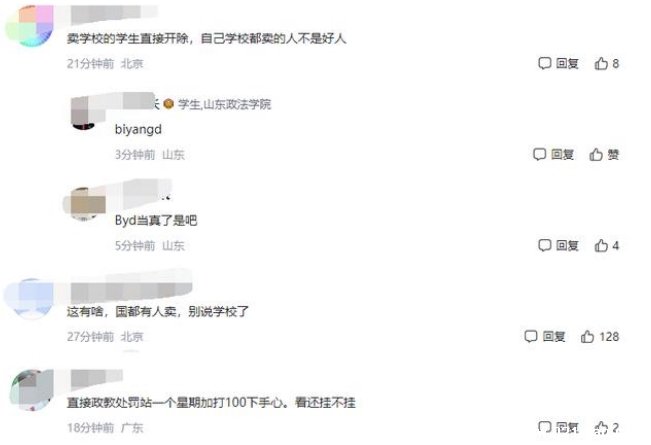Click reply bubble on 'biyangd' comment
Viewport: 651px width, 445px height.
click(539, 154)
